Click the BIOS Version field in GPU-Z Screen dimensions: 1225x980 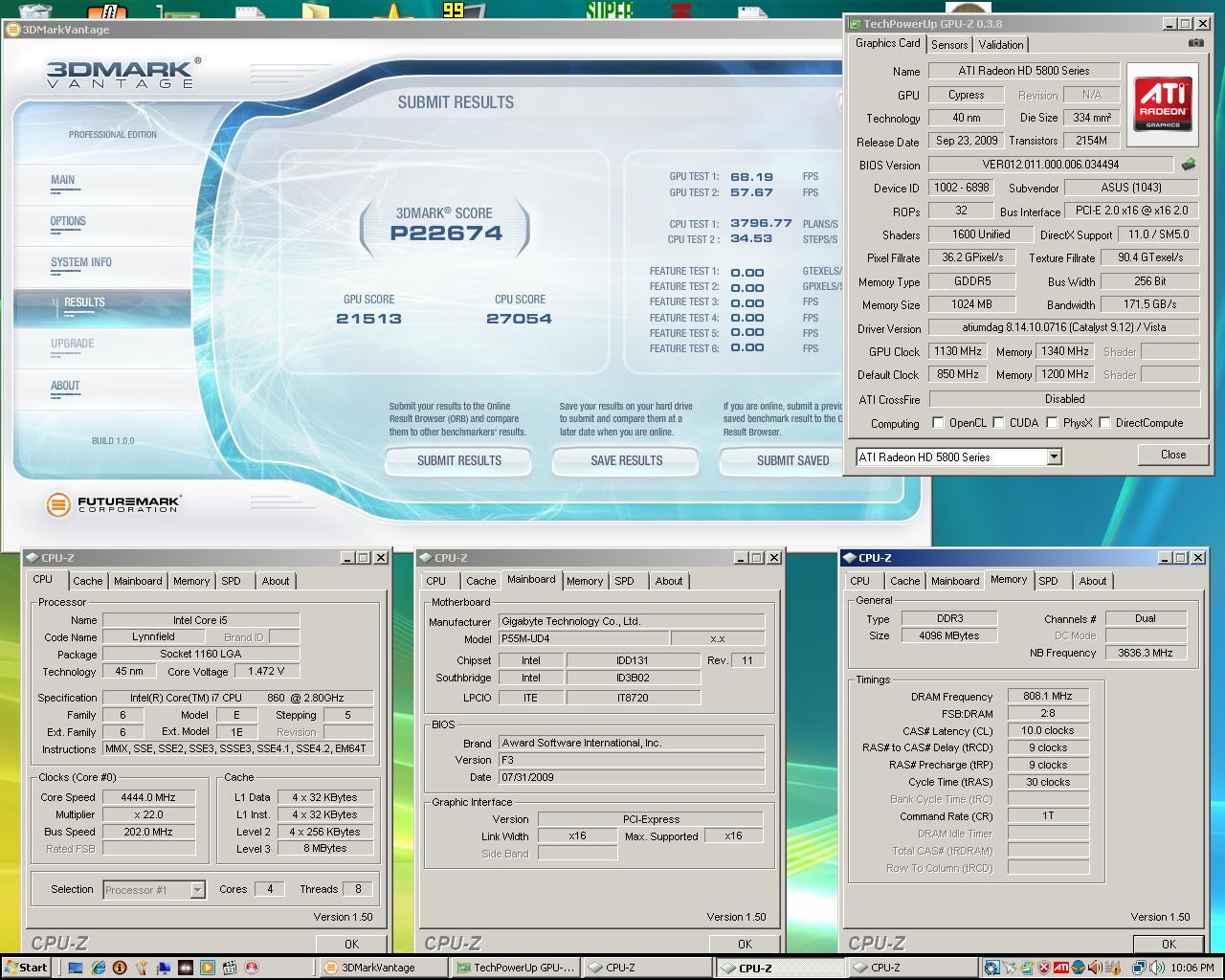click(1050, 165)
